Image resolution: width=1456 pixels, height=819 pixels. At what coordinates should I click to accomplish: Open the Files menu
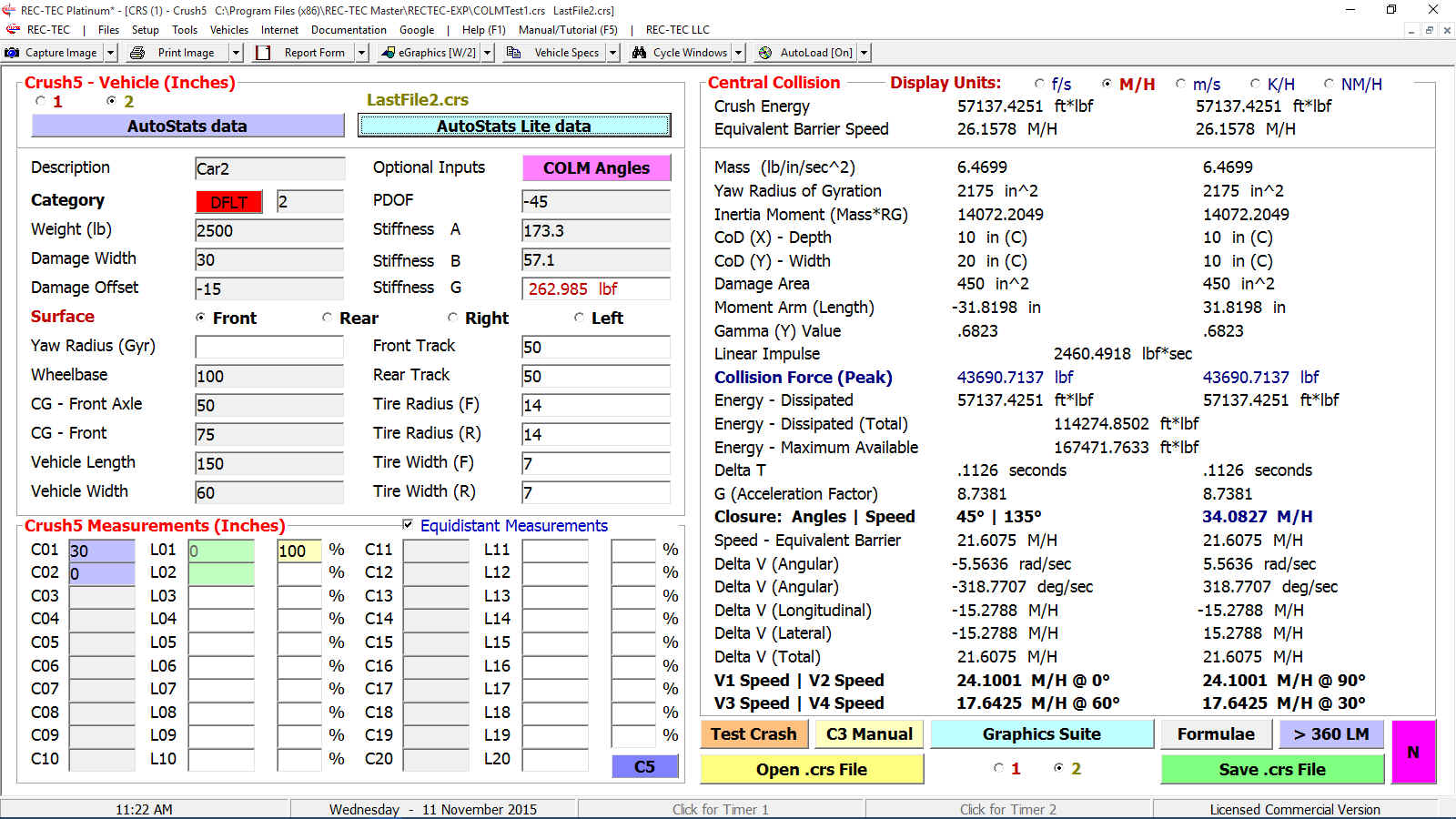[108, 30]
